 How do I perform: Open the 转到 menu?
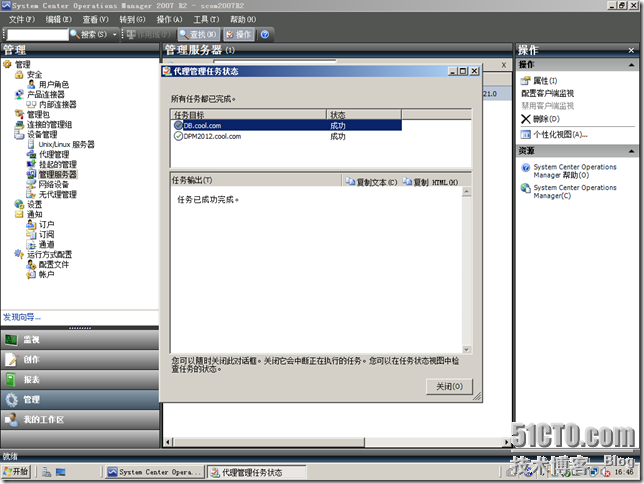[132, 19]
